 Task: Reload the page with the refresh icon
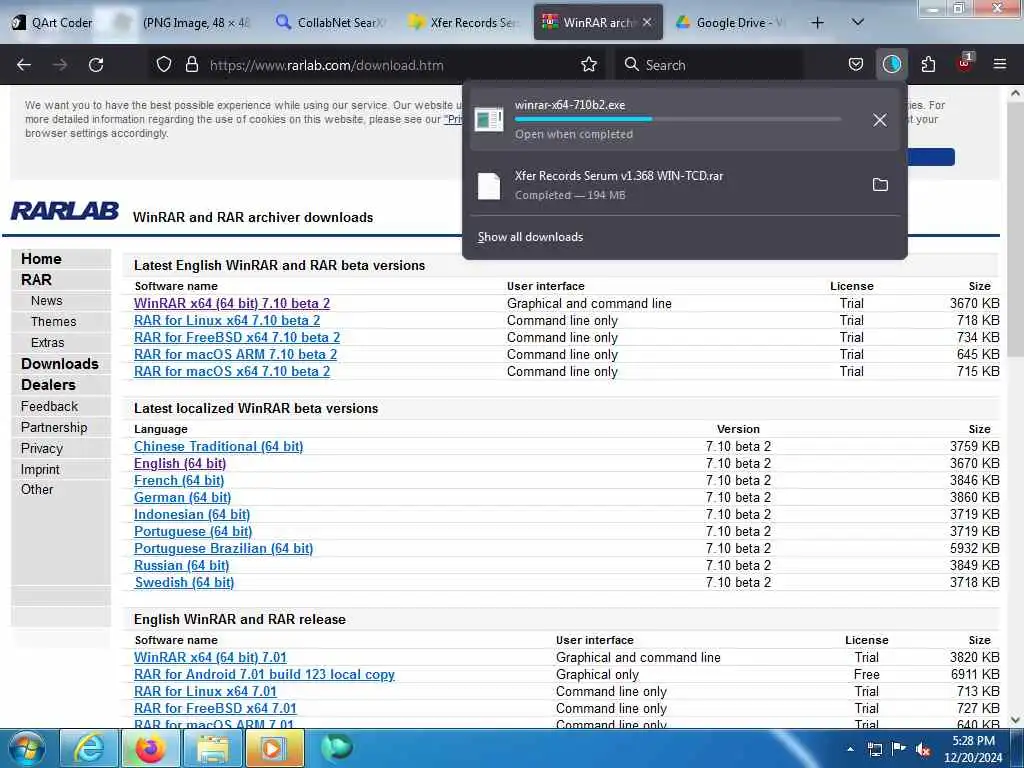click(x=96, y=65)
